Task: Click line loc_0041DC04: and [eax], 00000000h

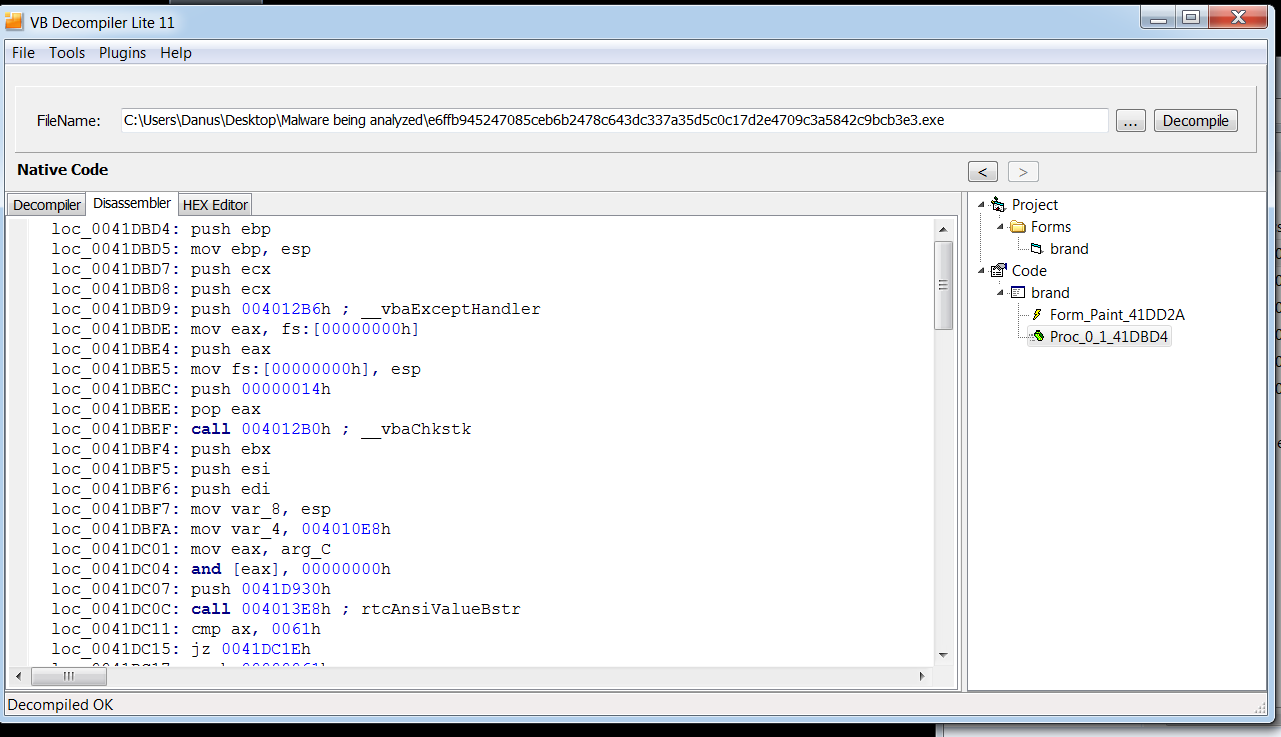Action: click(221, 569)
